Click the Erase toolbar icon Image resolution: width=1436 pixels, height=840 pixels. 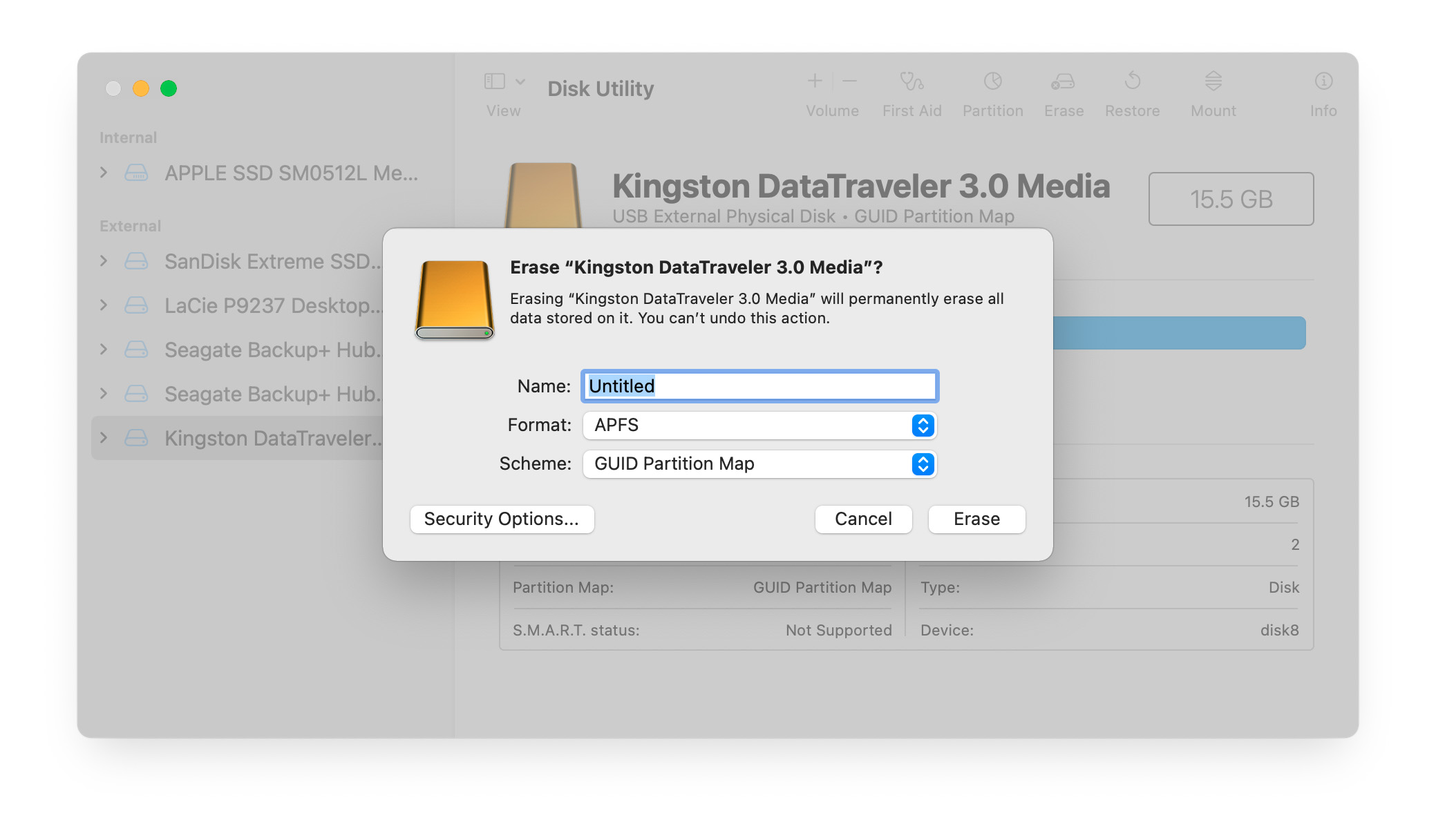[1063, 82]
